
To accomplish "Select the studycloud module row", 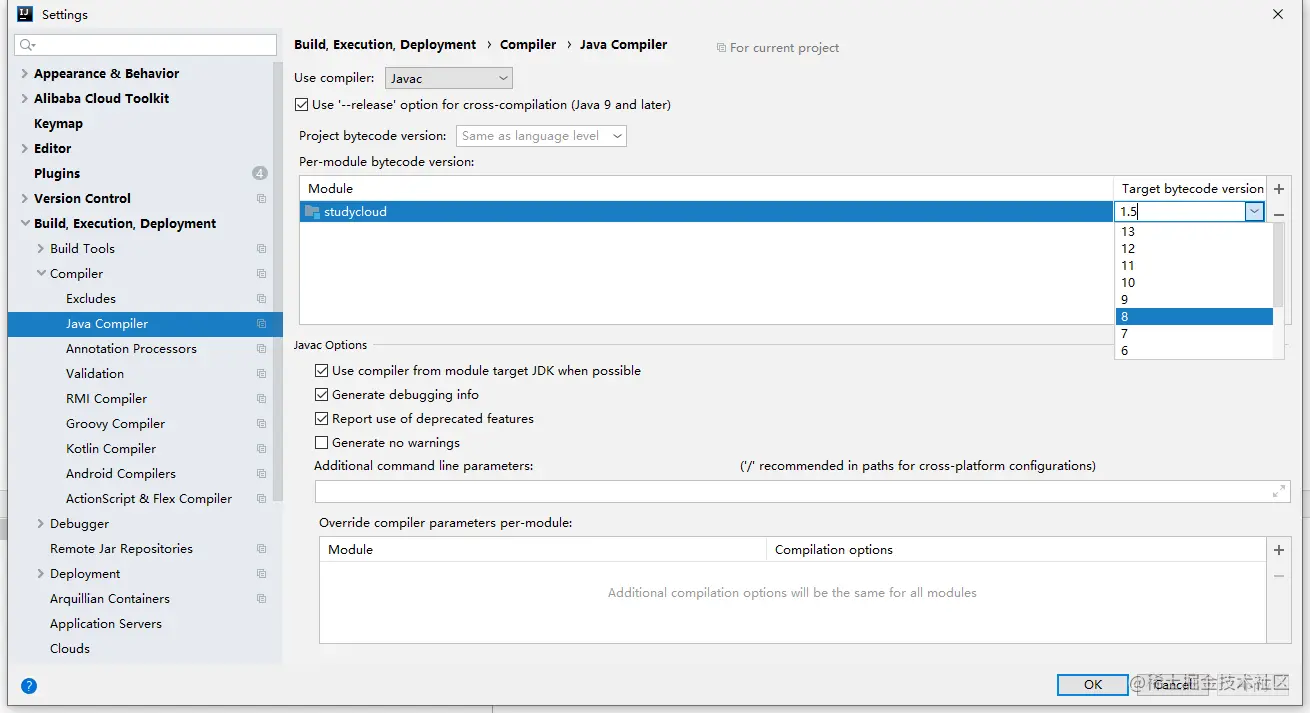I will [x=707, y=212].
